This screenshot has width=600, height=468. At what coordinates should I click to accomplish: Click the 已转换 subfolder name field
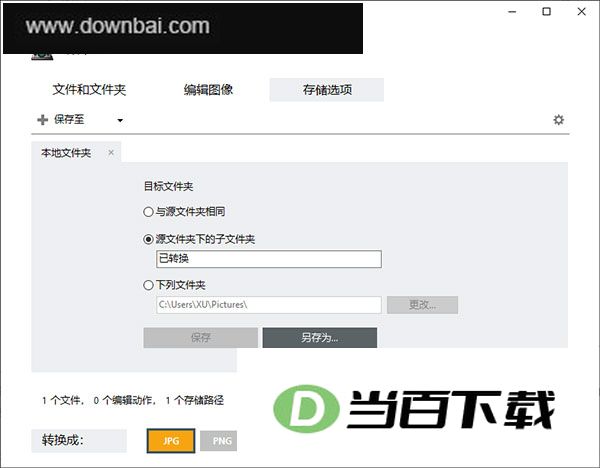click(269, 259)
